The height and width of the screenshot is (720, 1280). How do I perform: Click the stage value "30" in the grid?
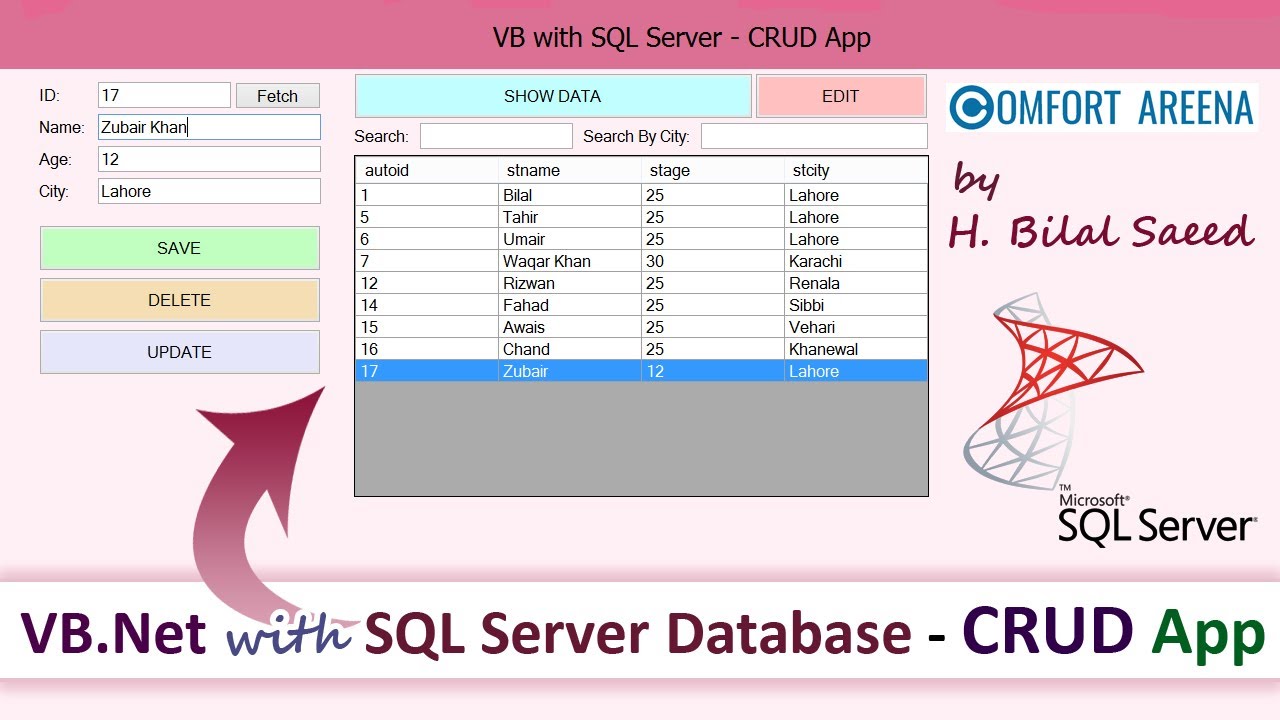point(713,261)
